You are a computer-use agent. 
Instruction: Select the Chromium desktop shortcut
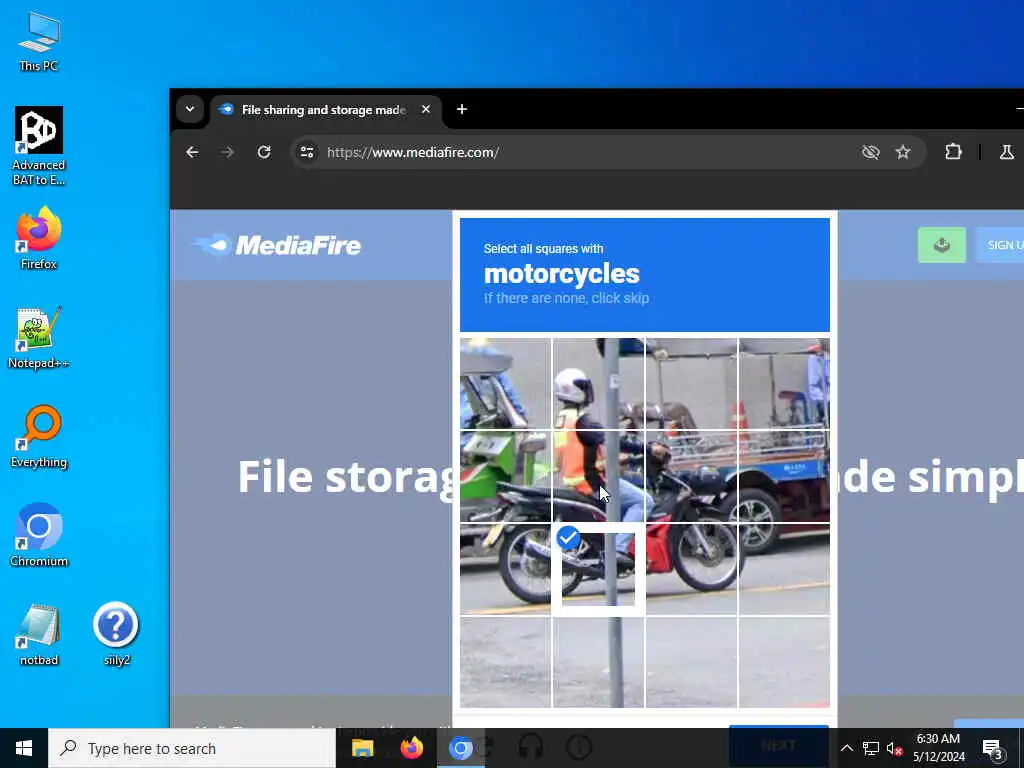[39, 536]
